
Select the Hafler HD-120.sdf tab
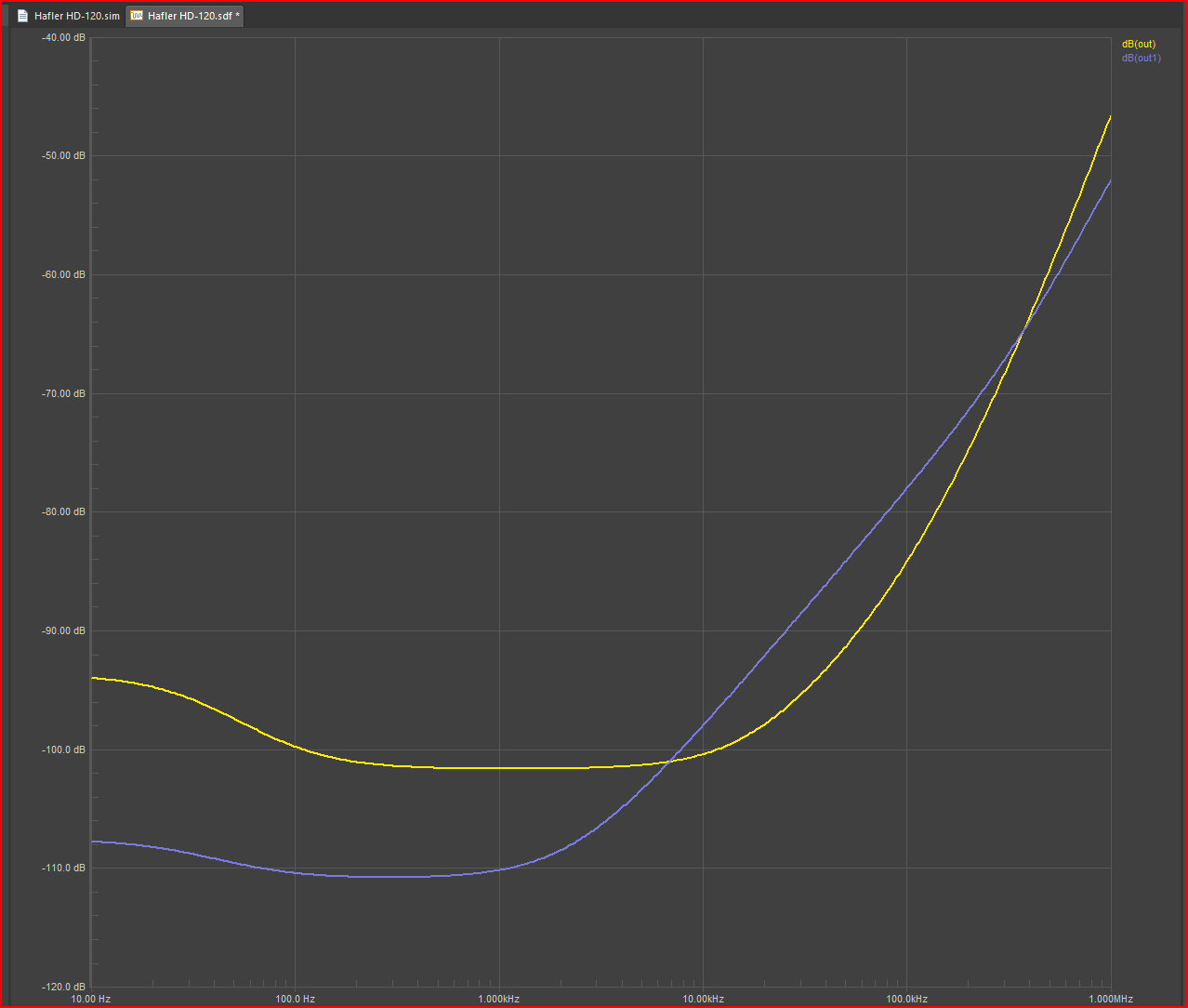point(185,16)
